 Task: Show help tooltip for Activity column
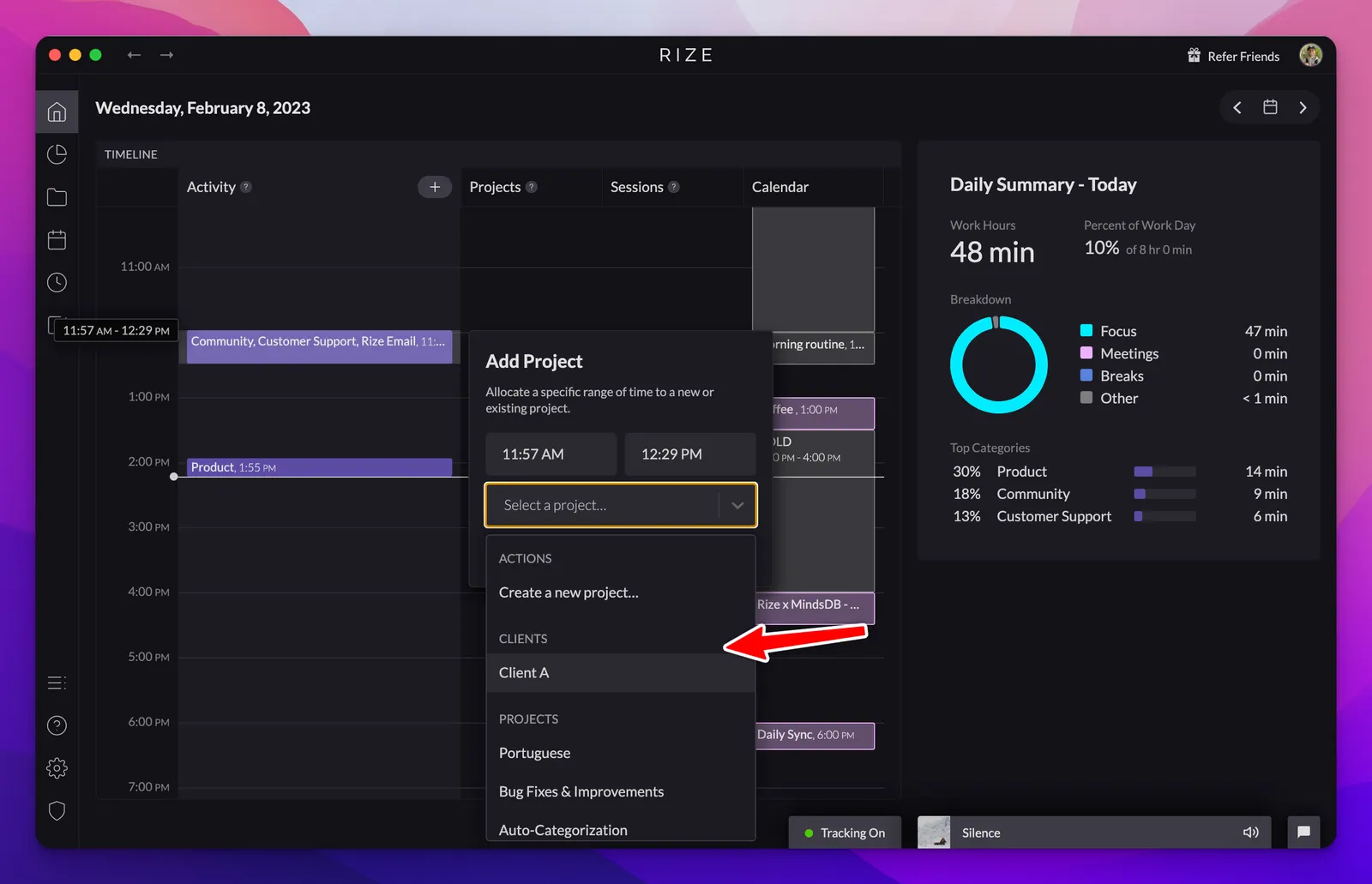tap(246, 187)
